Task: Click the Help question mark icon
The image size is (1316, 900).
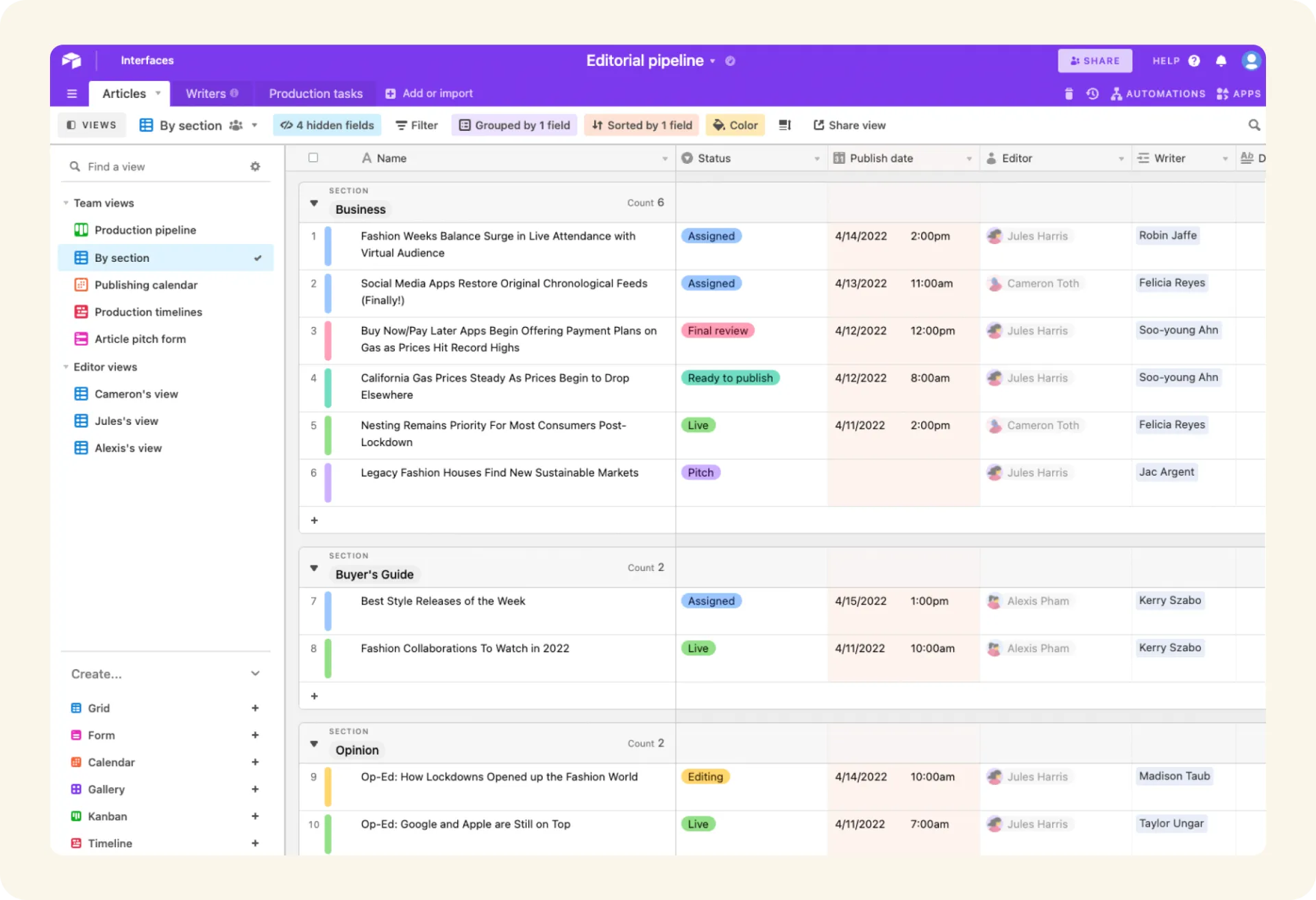Action: pyautogui.click(x=1194, y=61)
